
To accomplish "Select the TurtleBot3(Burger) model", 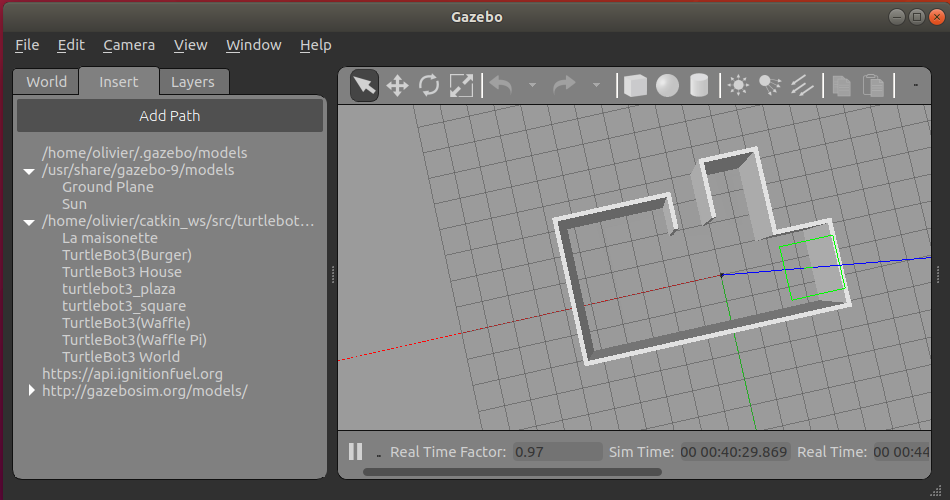I will click(127, 255).
